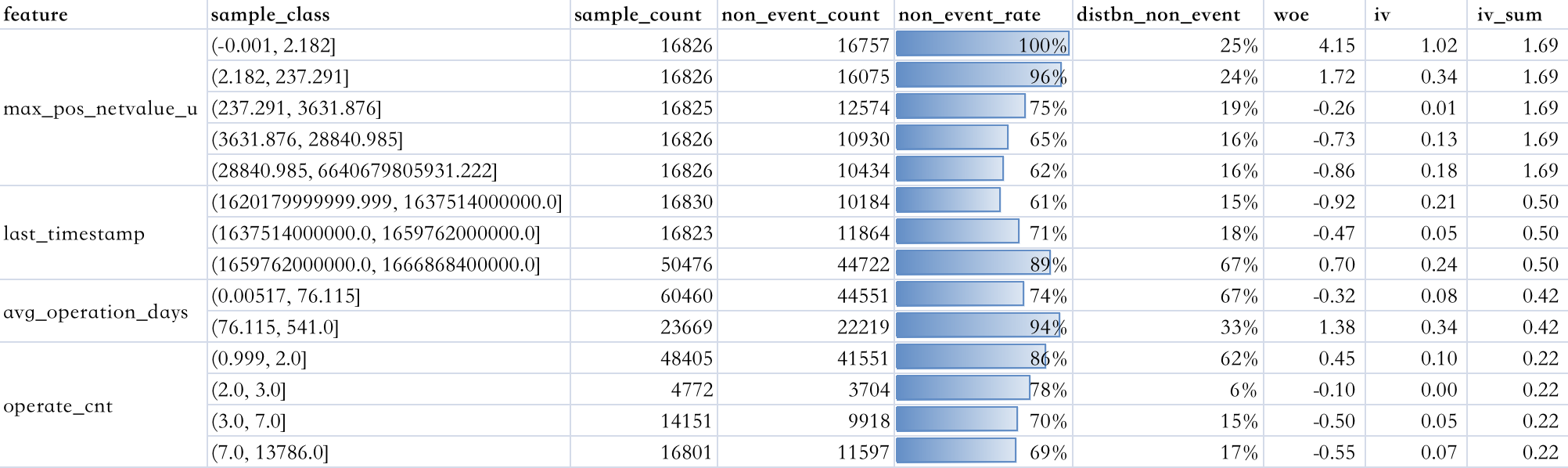The height and width of the screenshot is (468, 1568).
Task: Click the "sample_count" column header
Action: pyautogui.click(x=638, y=15)
